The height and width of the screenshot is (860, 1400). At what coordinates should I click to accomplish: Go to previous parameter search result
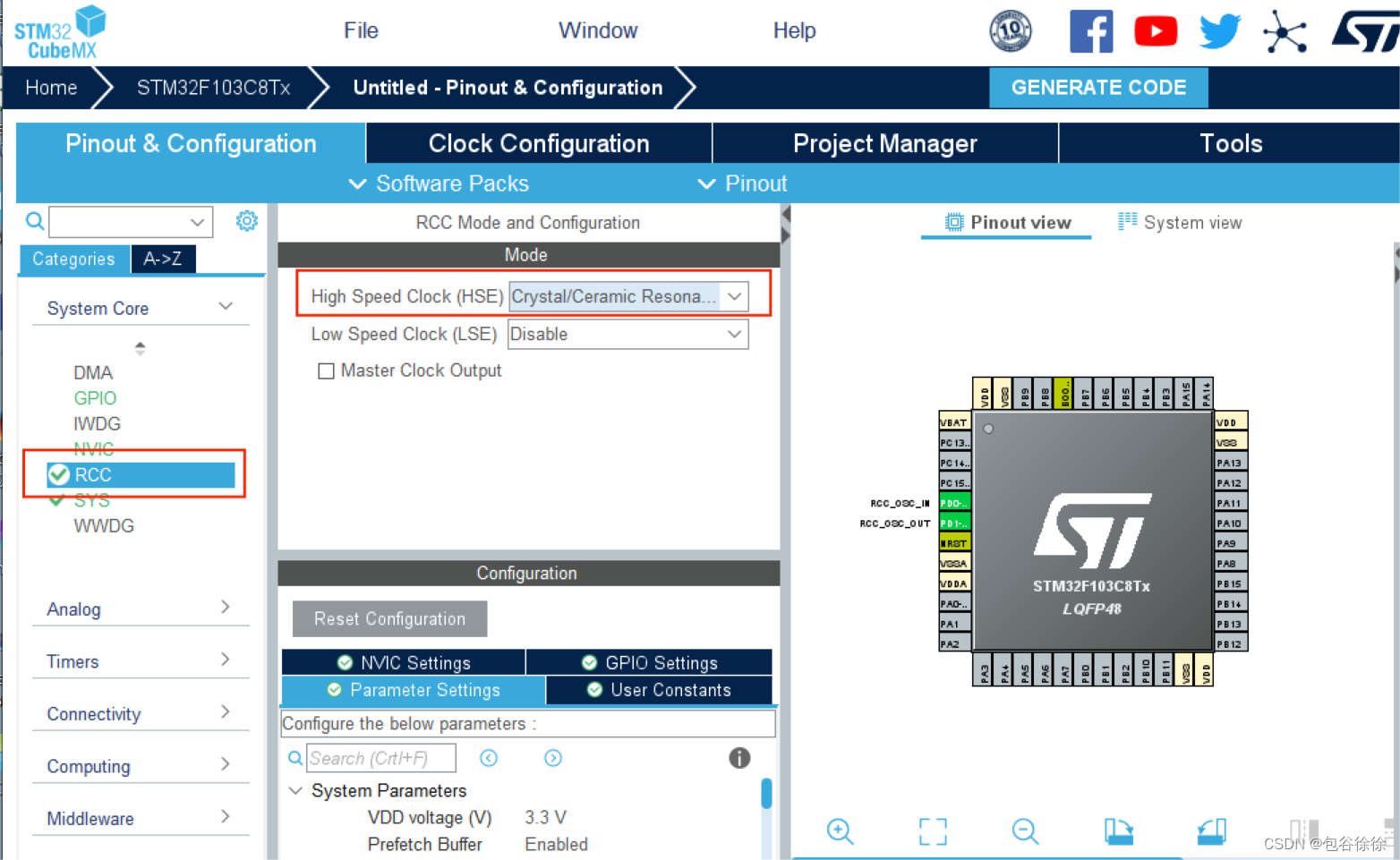point(489,758)
